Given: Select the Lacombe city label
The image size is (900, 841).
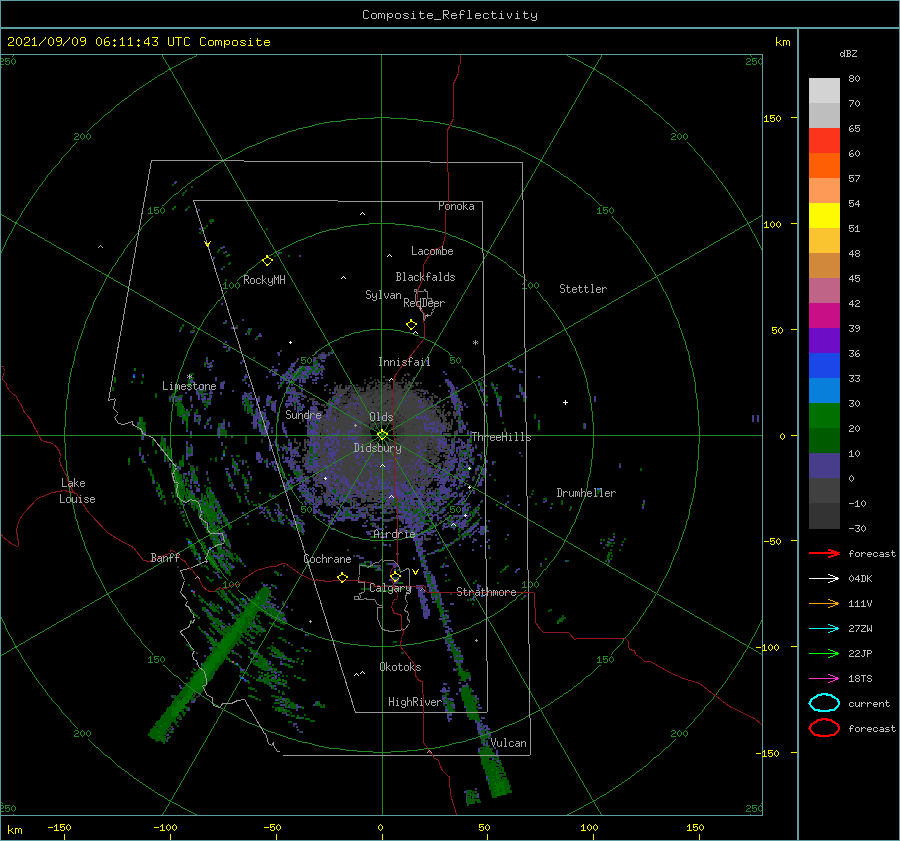Looking at the screenshot, I should click(x=432, y=251).
